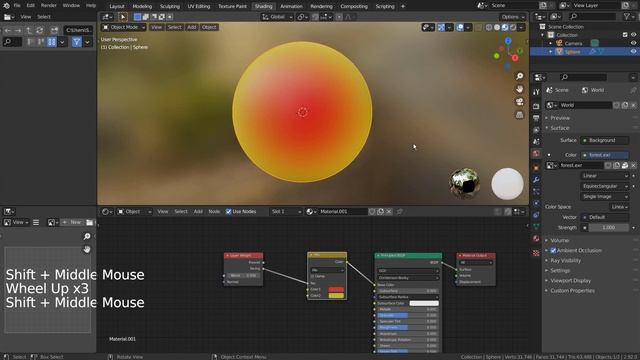This screenshot has width=640, height=360.
Task: Open the Object Mode dropdown
Action: click(124, 27)
